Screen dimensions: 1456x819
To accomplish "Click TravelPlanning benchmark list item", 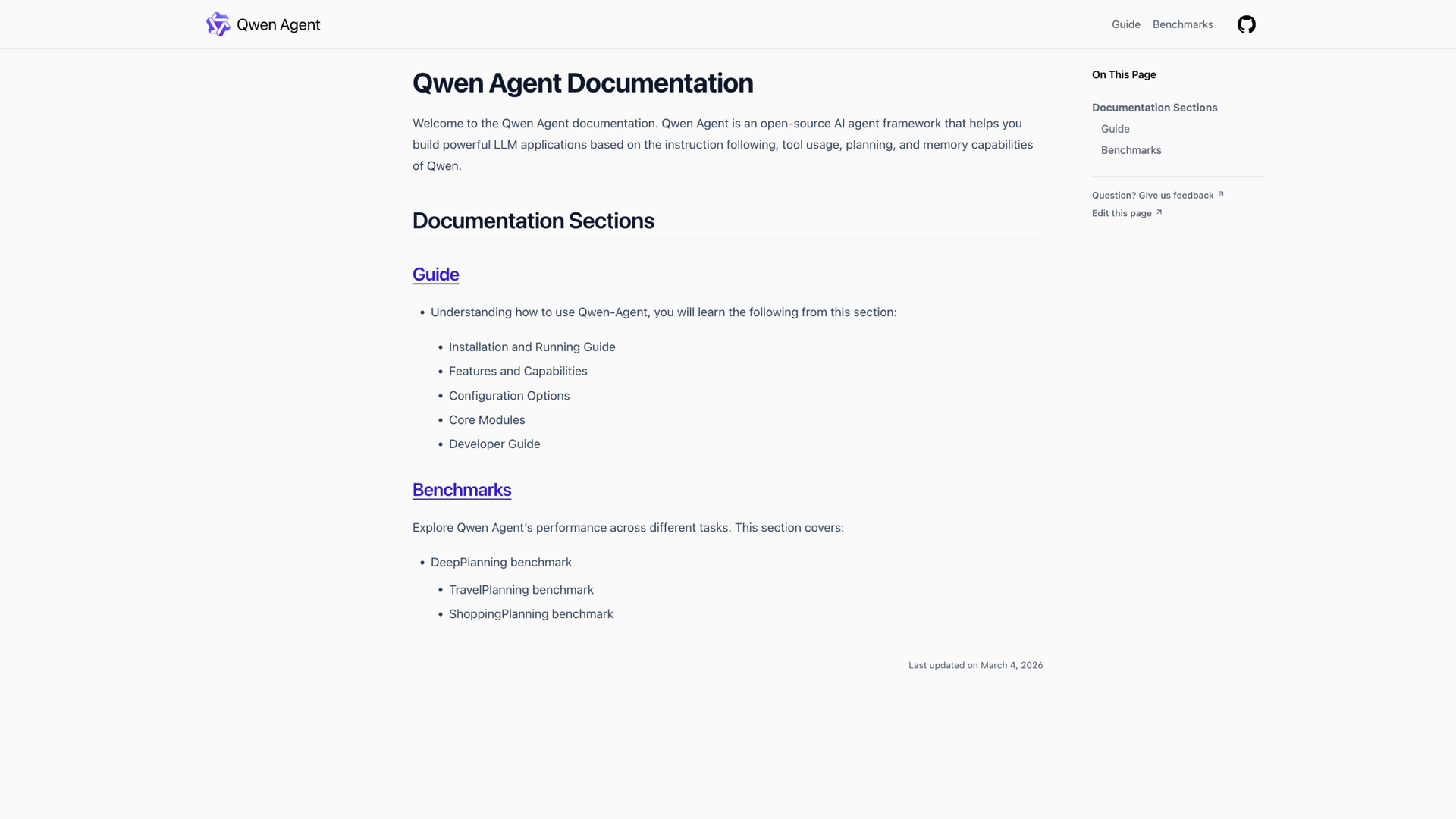I will [x=521, y=590].
